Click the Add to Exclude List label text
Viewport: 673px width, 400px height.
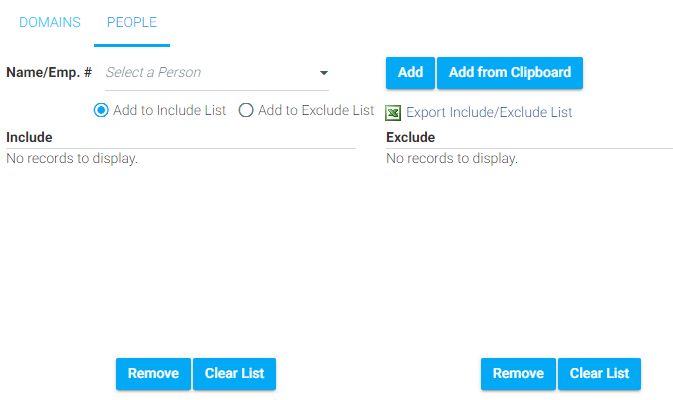[316, 110]
